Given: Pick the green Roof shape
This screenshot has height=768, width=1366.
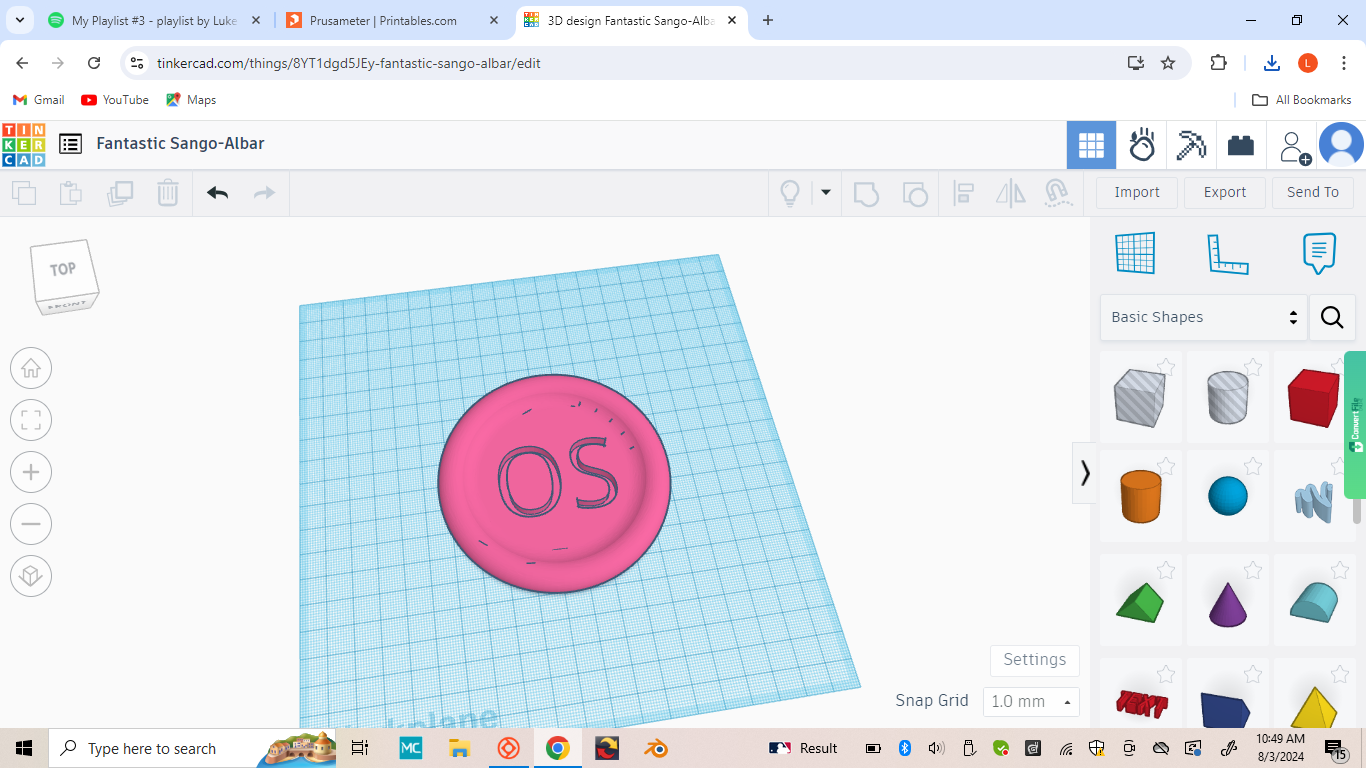Looking at the screenshot, I should click(1140, 602).
